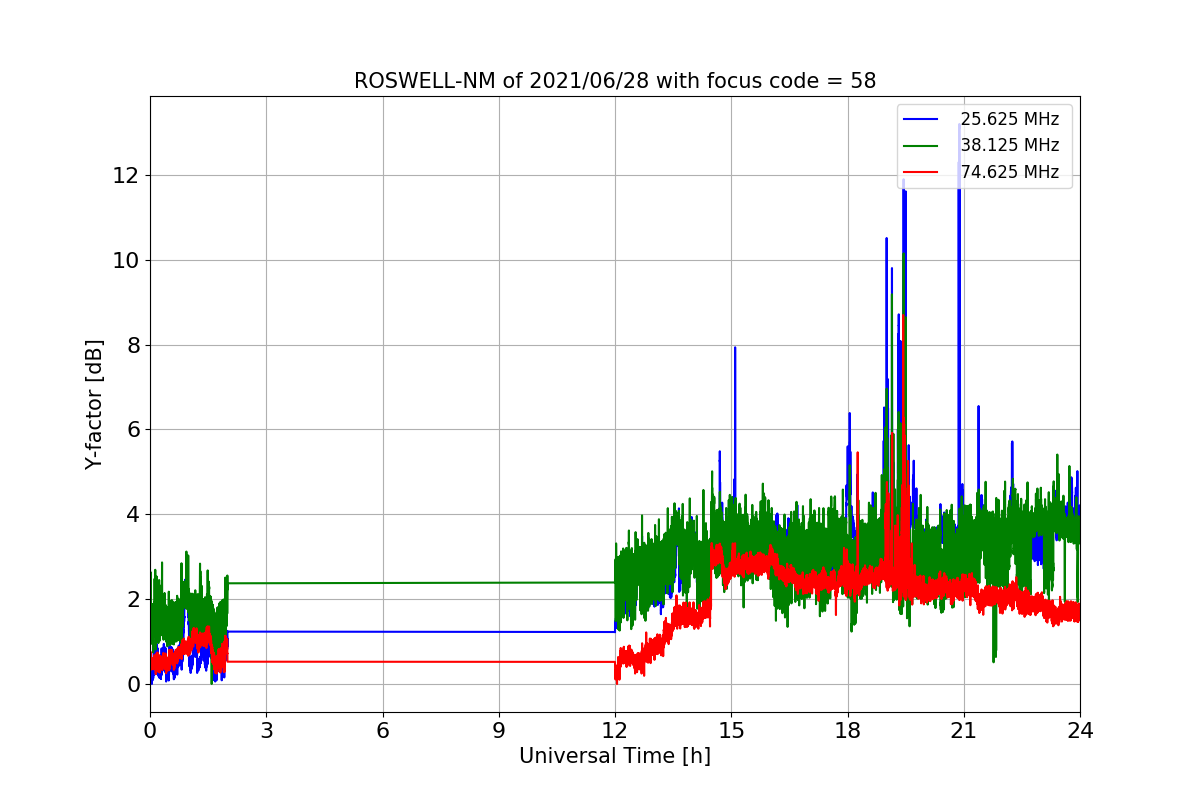
Task: Click x-axis tick label 3
Action: (x=266, y=731)
